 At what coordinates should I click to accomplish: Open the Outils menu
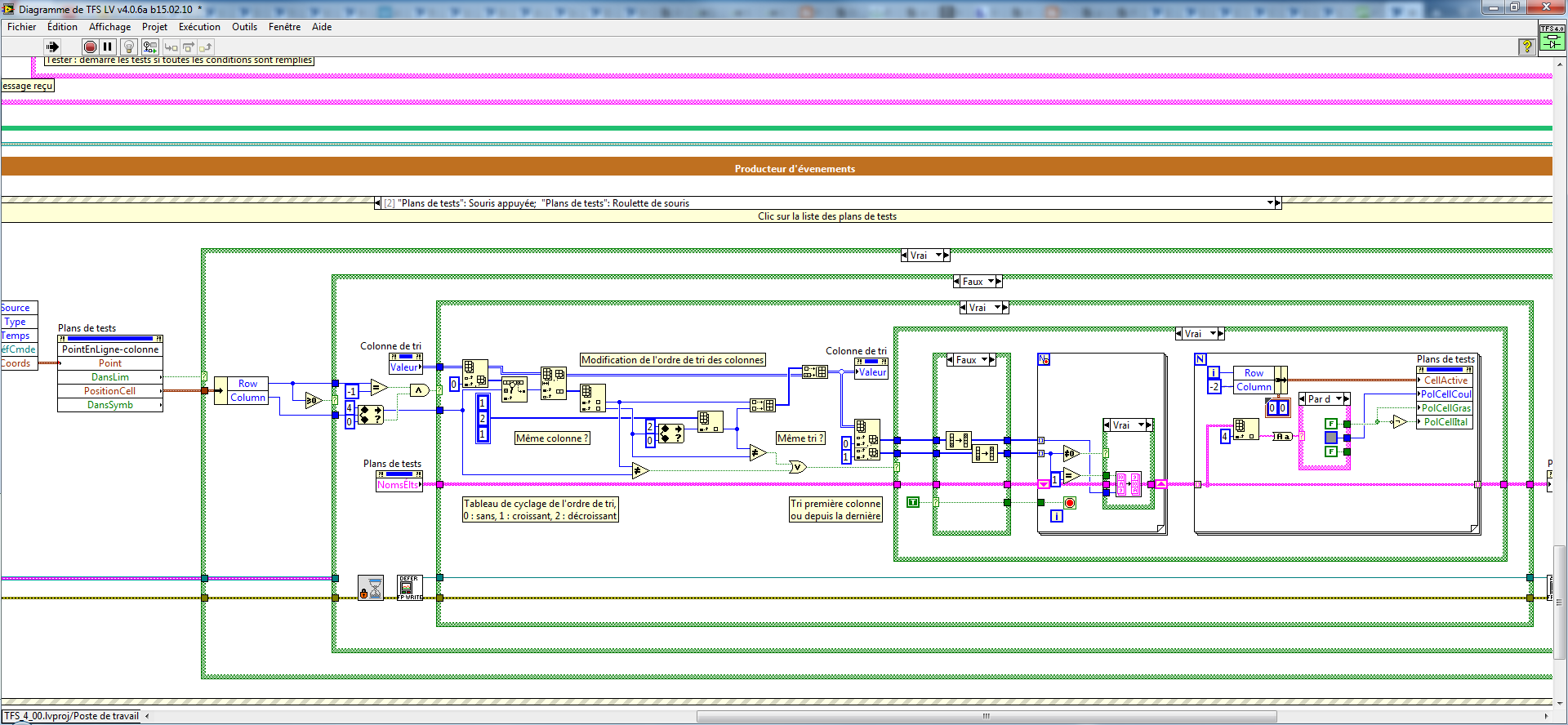coord(244,27)
